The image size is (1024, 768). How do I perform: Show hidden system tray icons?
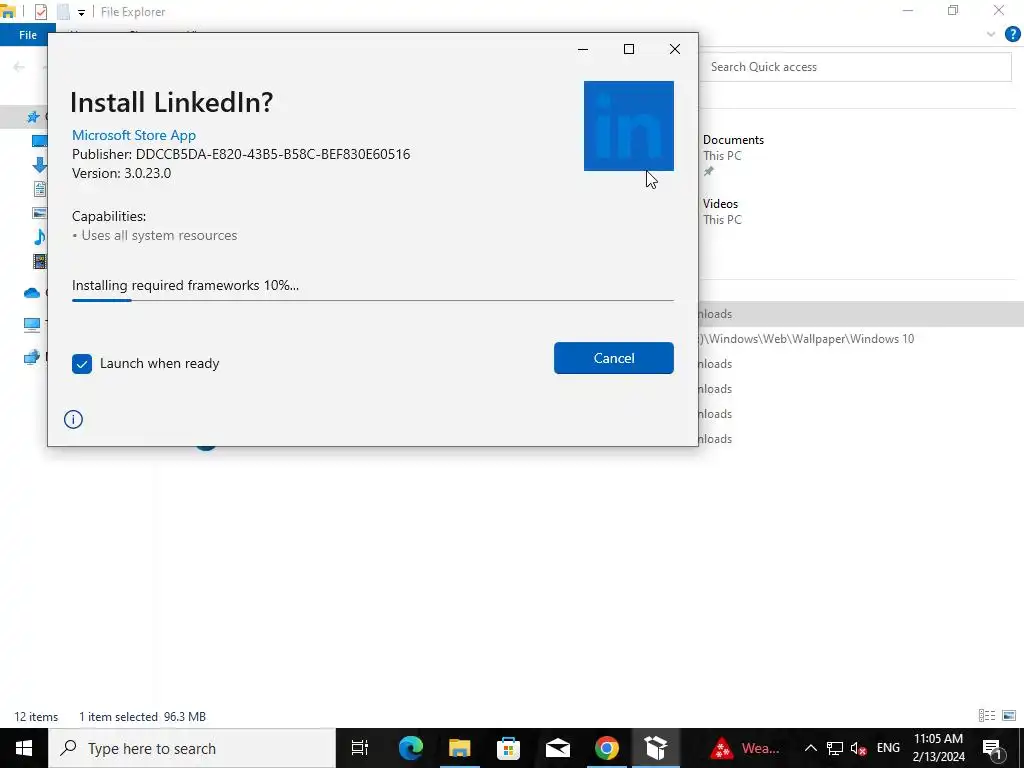[x=810, y=748]
